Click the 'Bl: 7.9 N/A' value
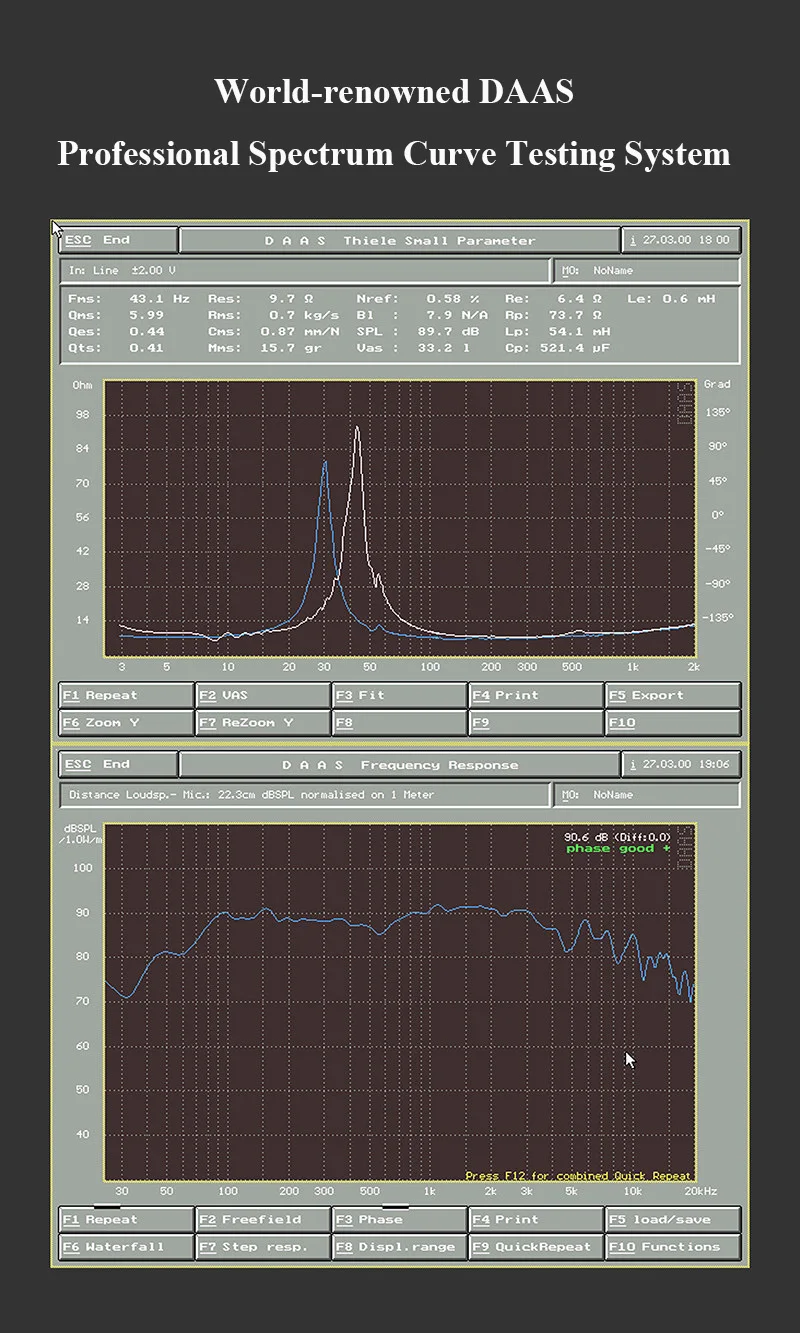 (x=422, y=315)
